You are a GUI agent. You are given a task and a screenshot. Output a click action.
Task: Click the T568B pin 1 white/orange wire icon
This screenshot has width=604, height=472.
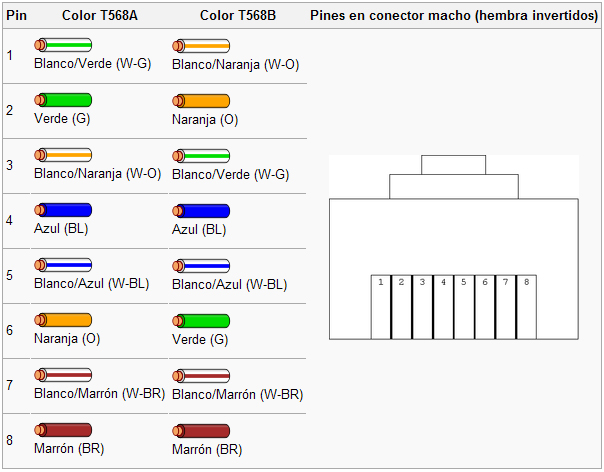tap(201, 46)
